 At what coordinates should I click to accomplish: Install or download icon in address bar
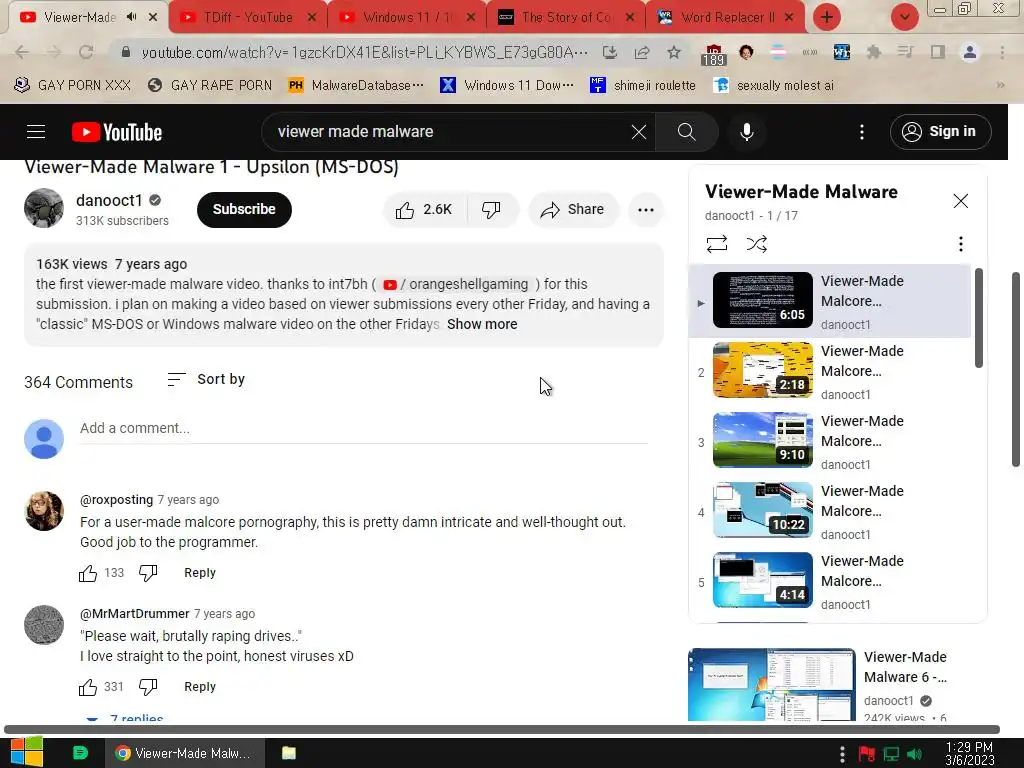(x=609, y=52)
